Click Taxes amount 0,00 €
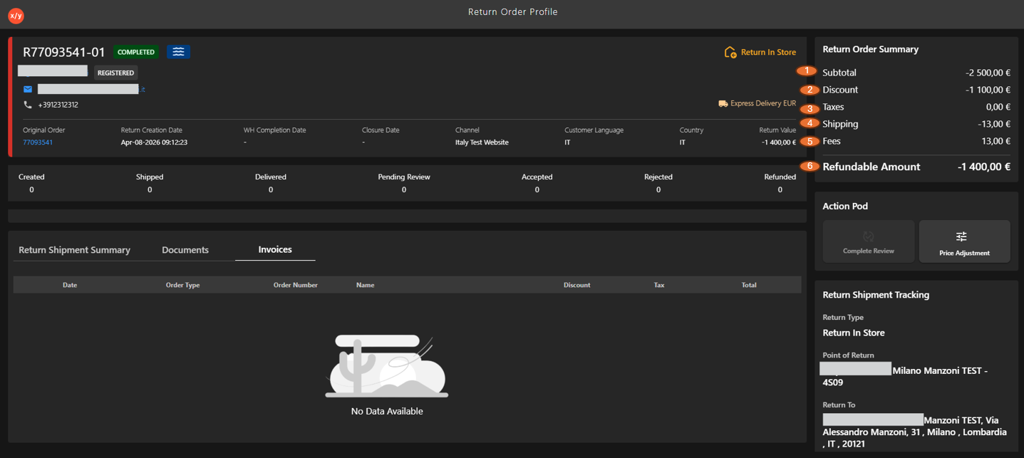 (x=999, y=107)
